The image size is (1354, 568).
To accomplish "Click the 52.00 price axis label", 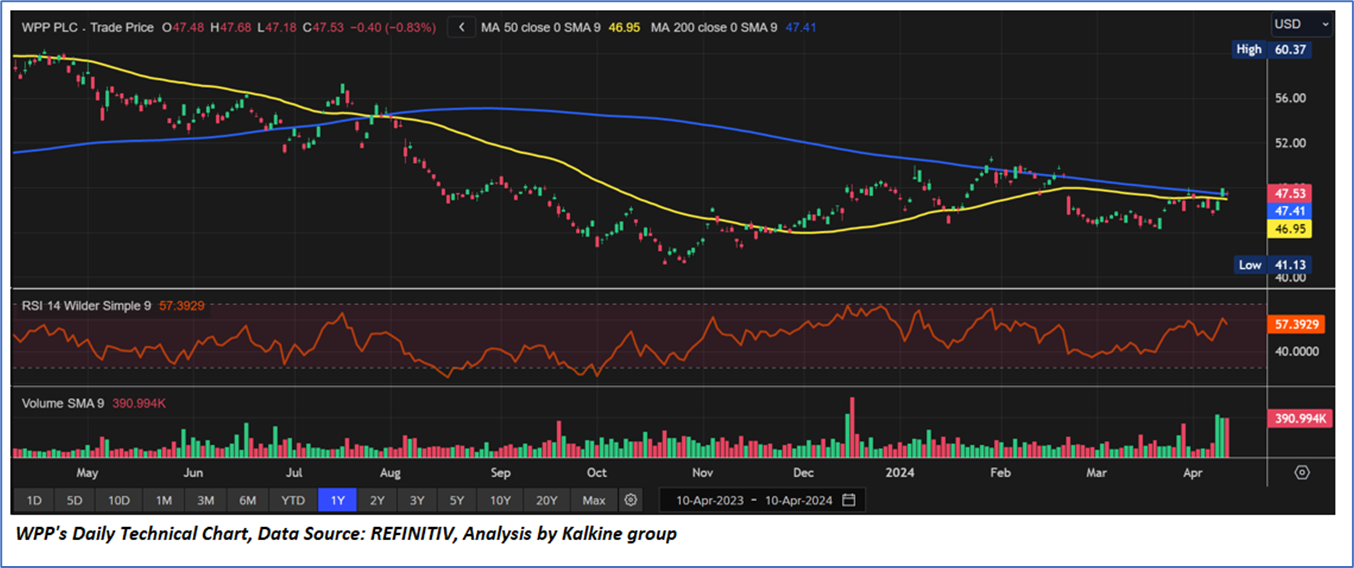I will (1290, 143).
